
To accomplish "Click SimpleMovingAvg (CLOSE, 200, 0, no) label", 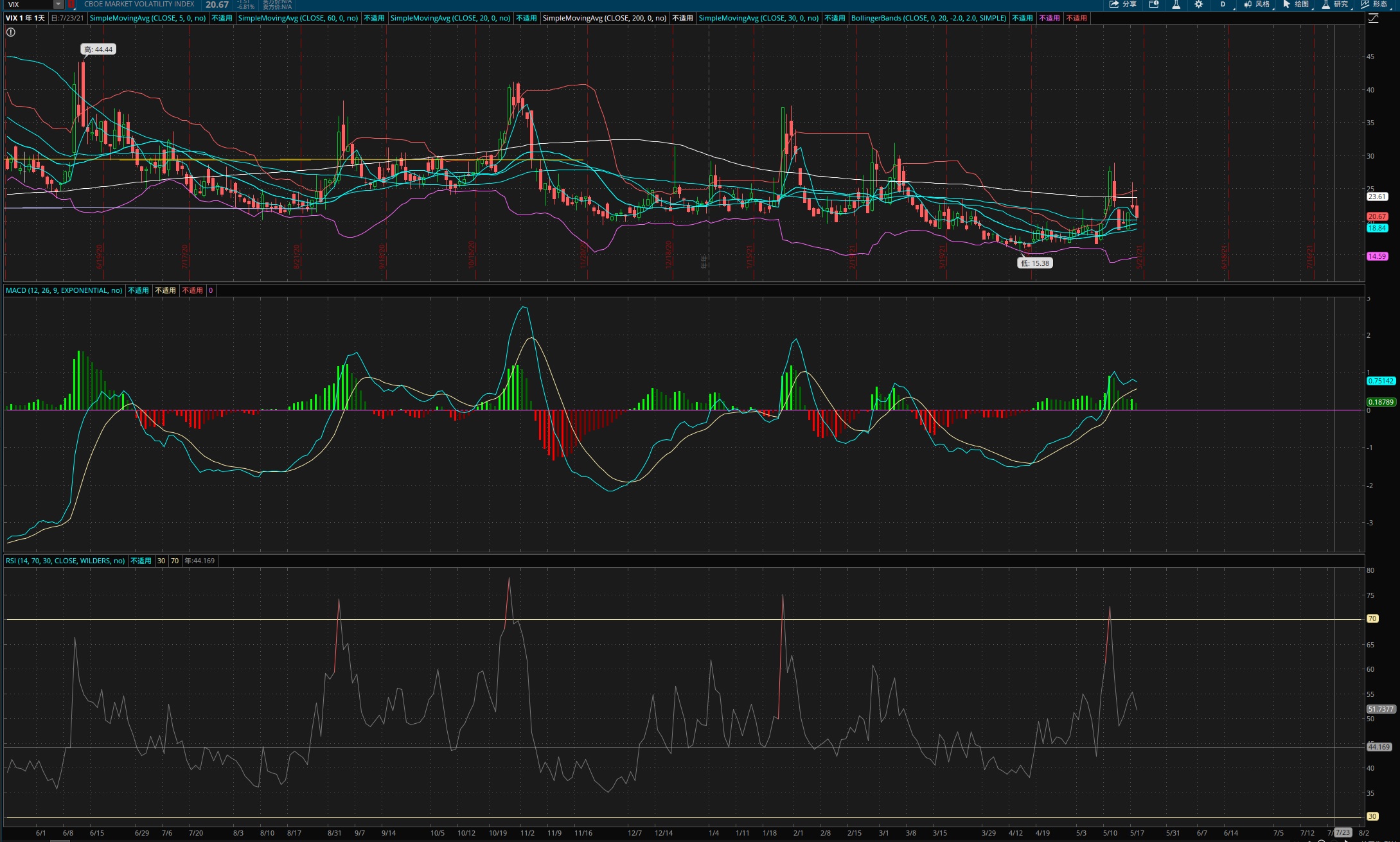I will point(605,18).
